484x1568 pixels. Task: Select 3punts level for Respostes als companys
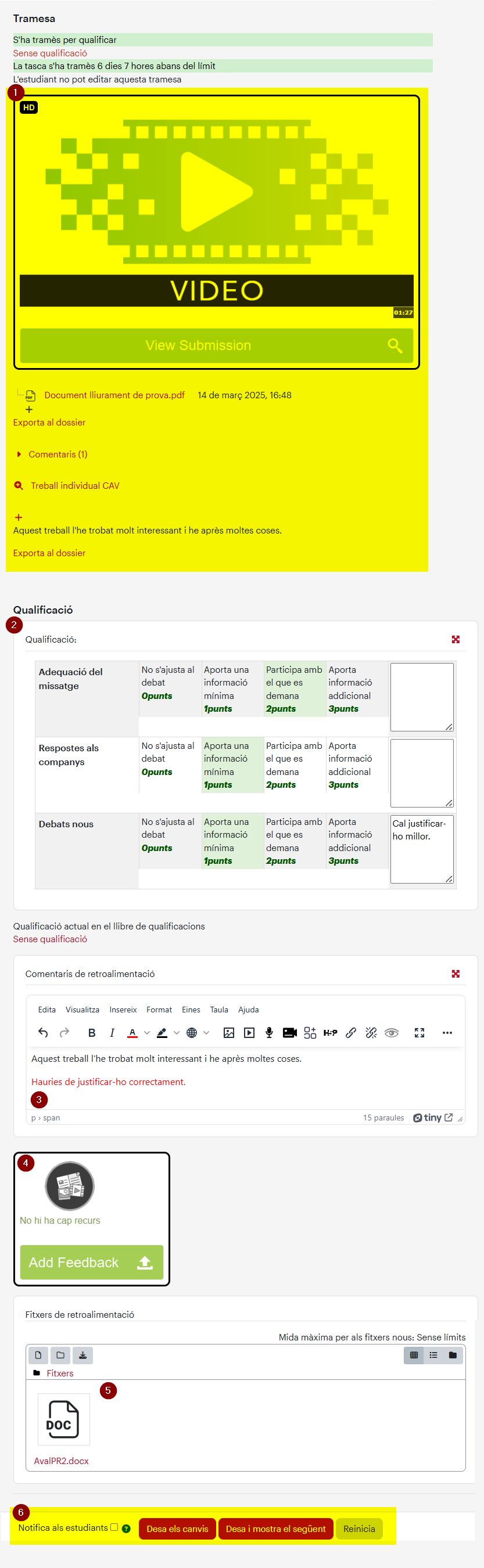coord(357,765)
